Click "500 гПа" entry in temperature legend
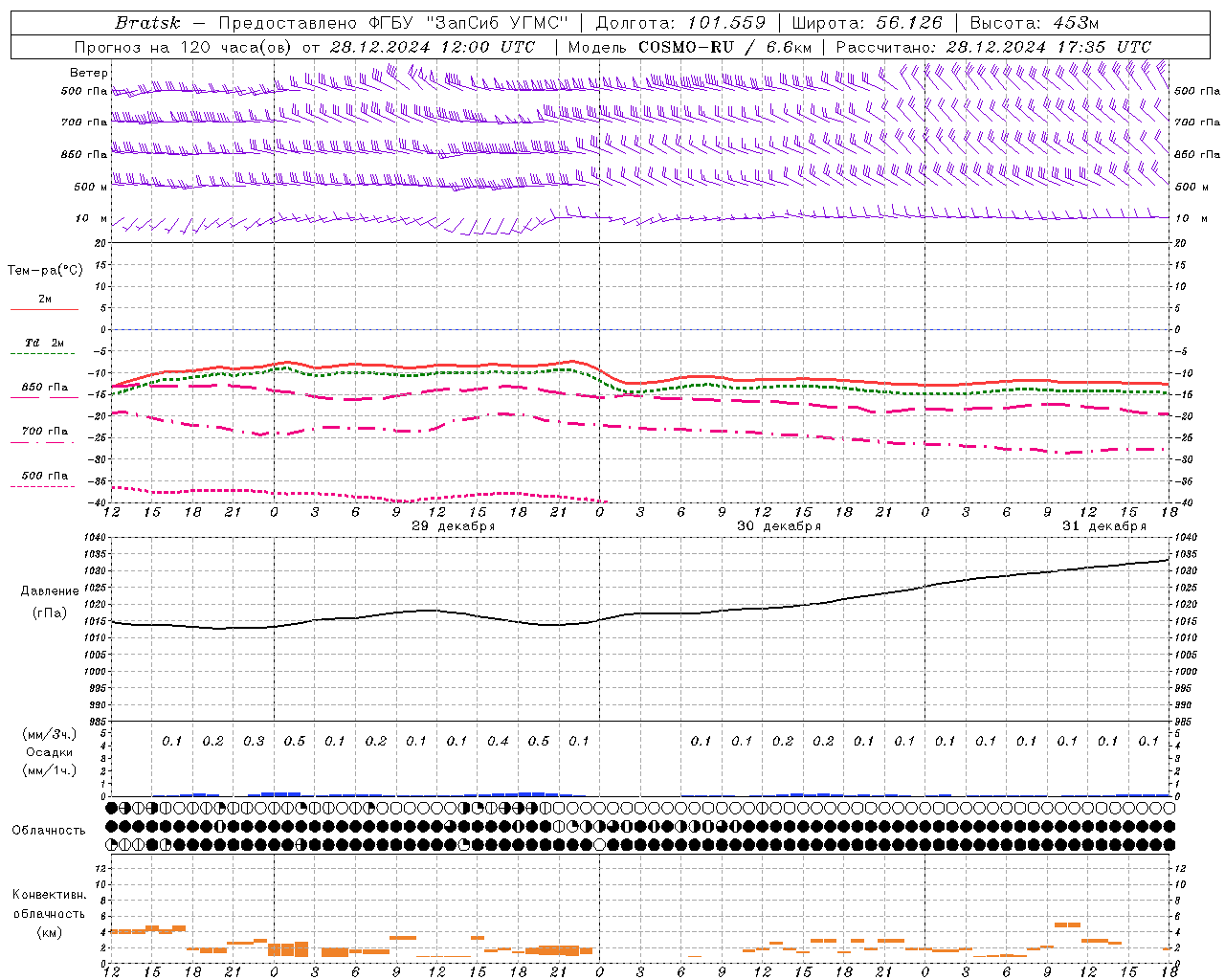 tap(44, 476)
